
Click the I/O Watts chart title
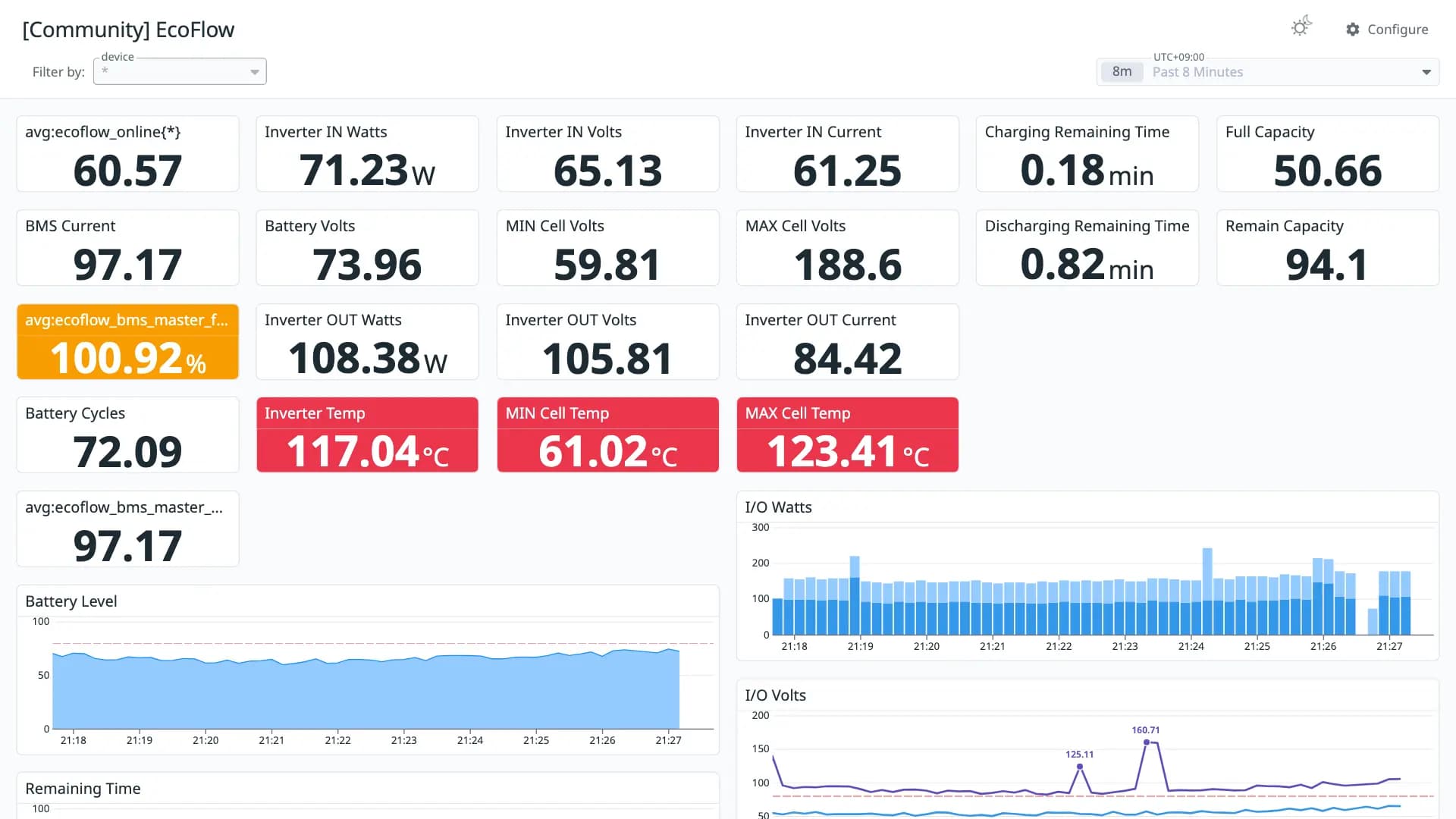tap(778, 507)
